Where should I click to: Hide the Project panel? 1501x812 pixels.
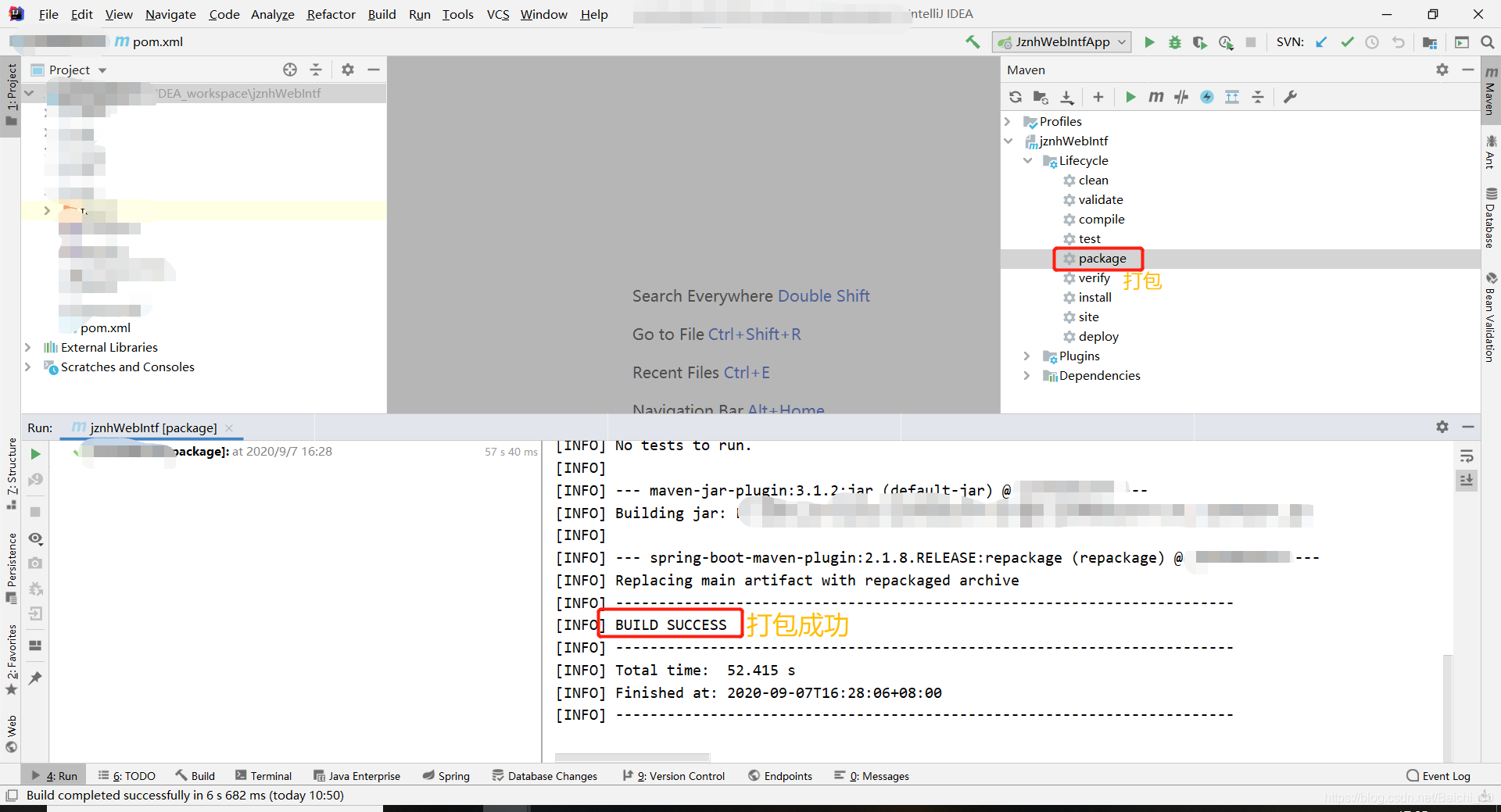pyautogui.click(x=374, y=70)
